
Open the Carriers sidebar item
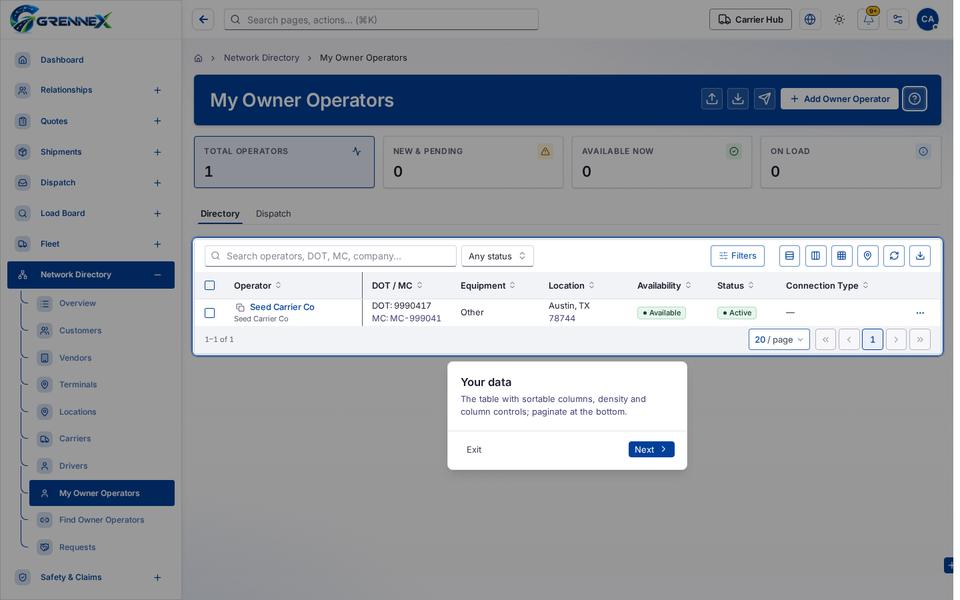click(x=75, y=438)
